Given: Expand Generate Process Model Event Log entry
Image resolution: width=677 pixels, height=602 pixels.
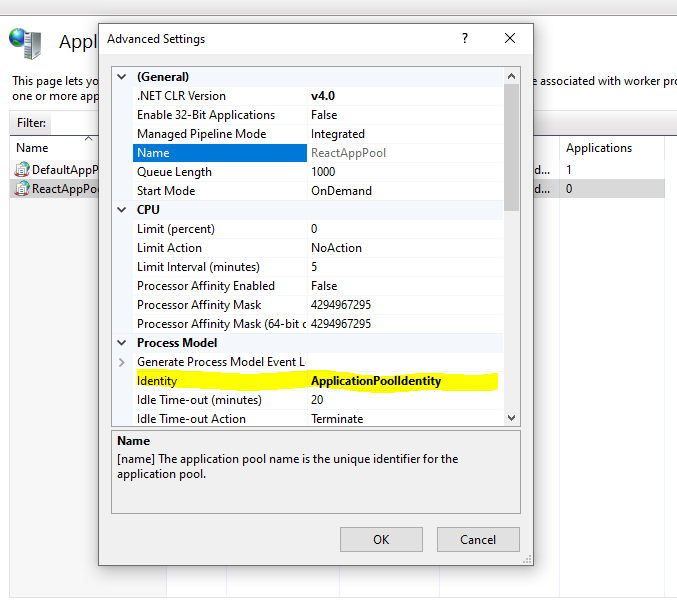Looking at the screenshot, I should (123, 362).
